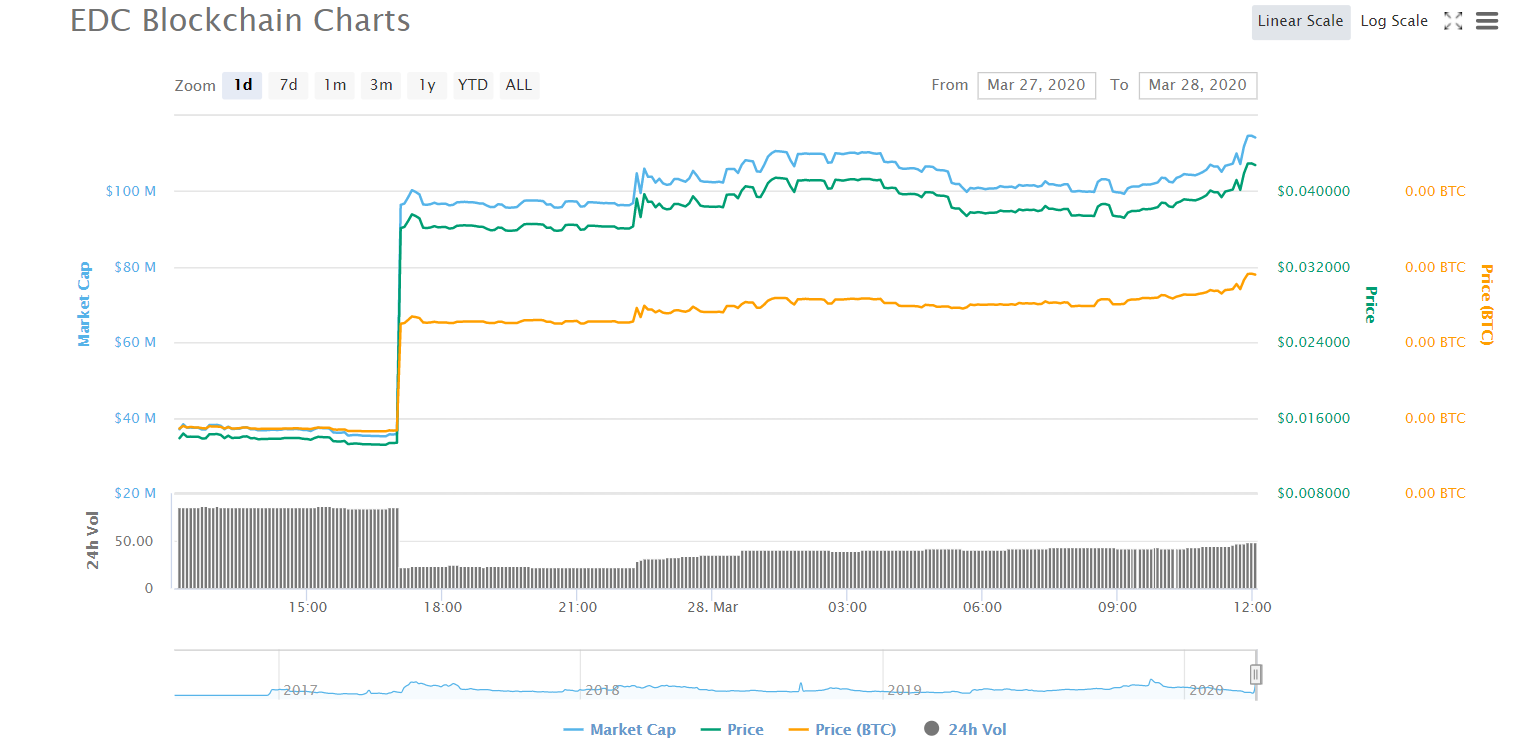Click the 12:00 time axis label
Screen dimensions: 1515x751
coord(1253,607)
